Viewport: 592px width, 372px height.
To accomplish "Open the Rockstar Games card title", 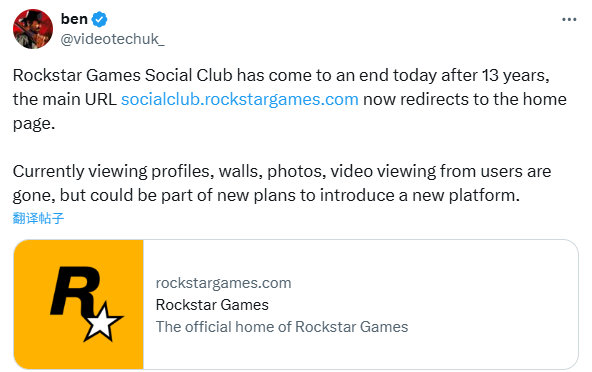I will point(212,305).
